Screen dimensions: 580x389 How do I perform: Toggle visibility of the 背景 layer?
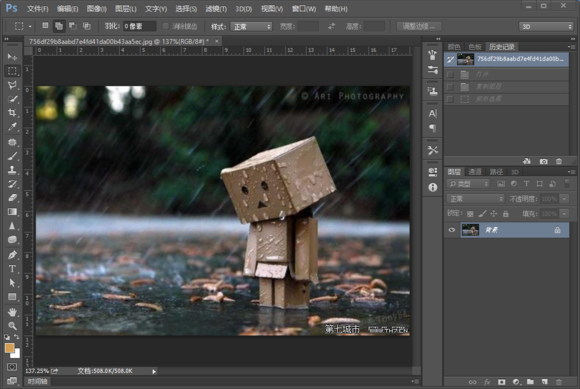click(452, 230)
